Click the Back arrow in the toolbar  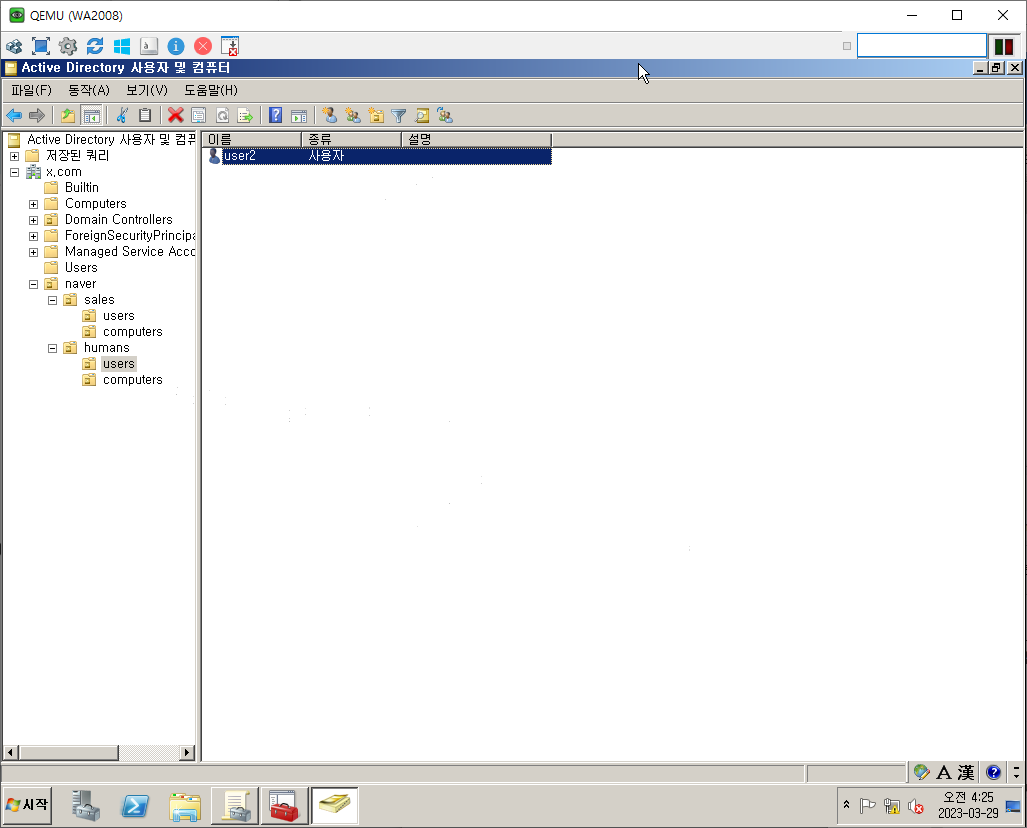coord(14,116)
